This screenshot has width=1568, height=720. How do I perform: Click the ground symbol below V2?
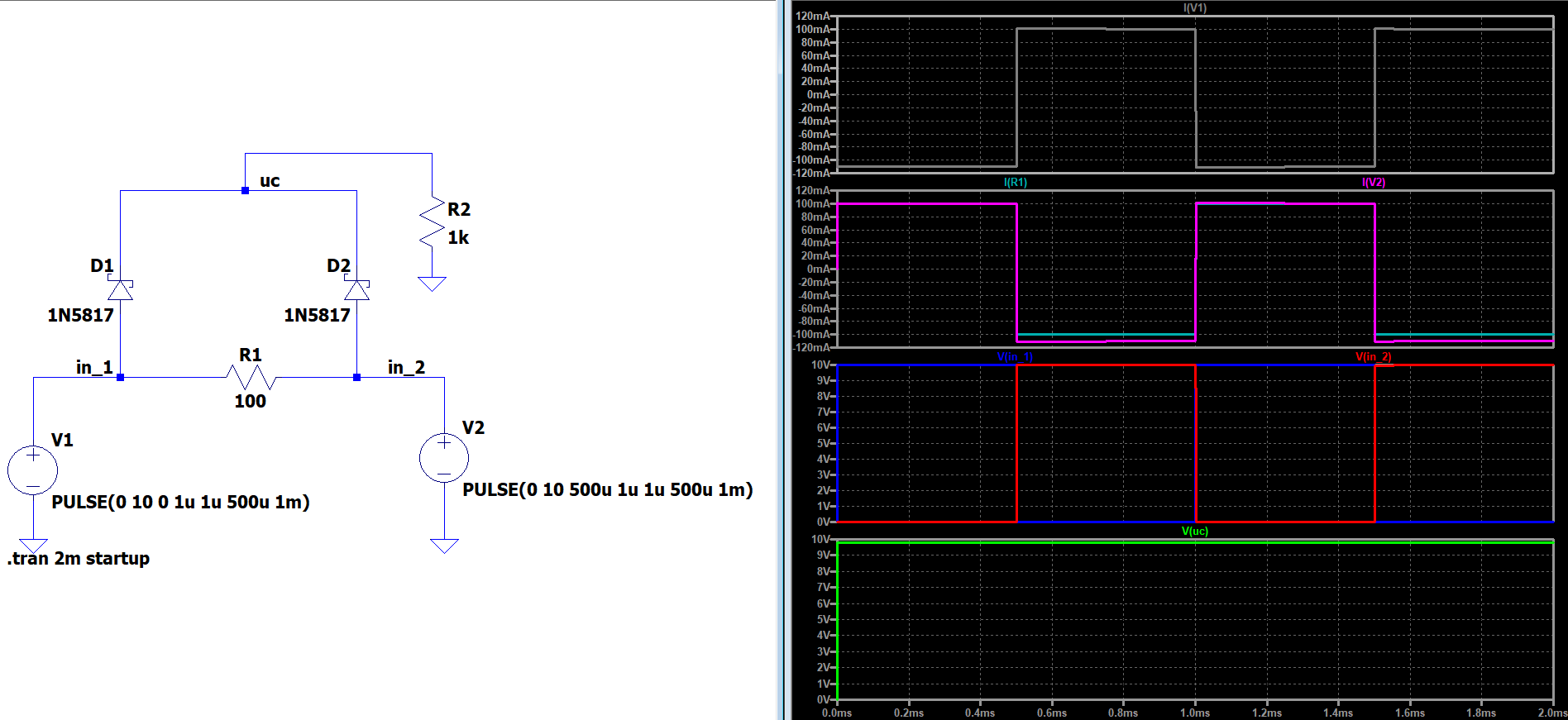444,546
